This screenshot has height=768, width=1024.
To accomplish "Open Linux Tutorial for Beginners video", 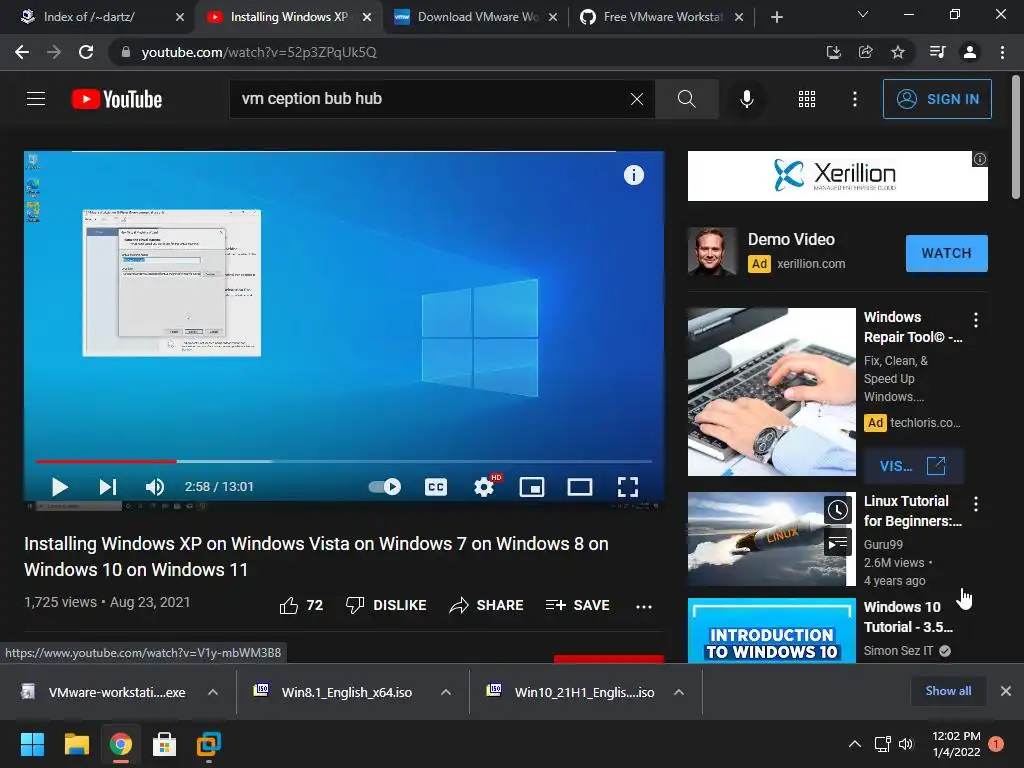I will click(912, 511).
